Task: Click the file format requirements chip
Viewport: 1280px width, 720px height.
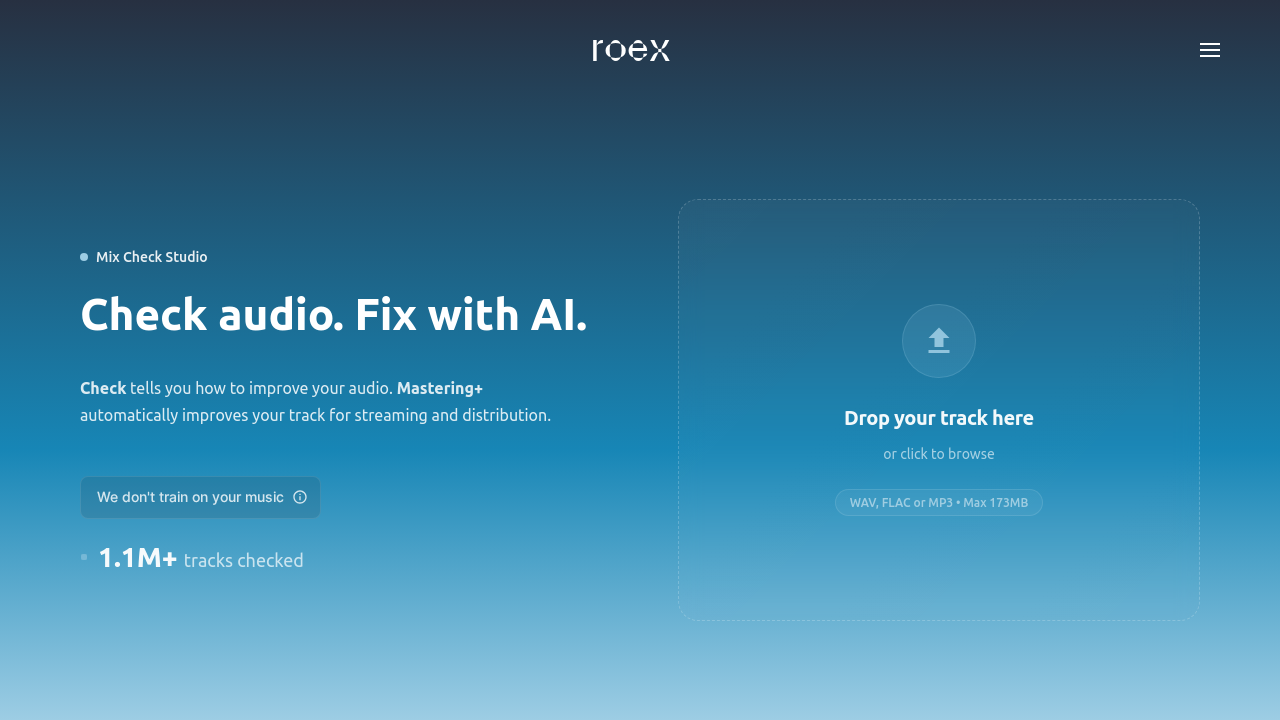Action: [x=938, y=502]
